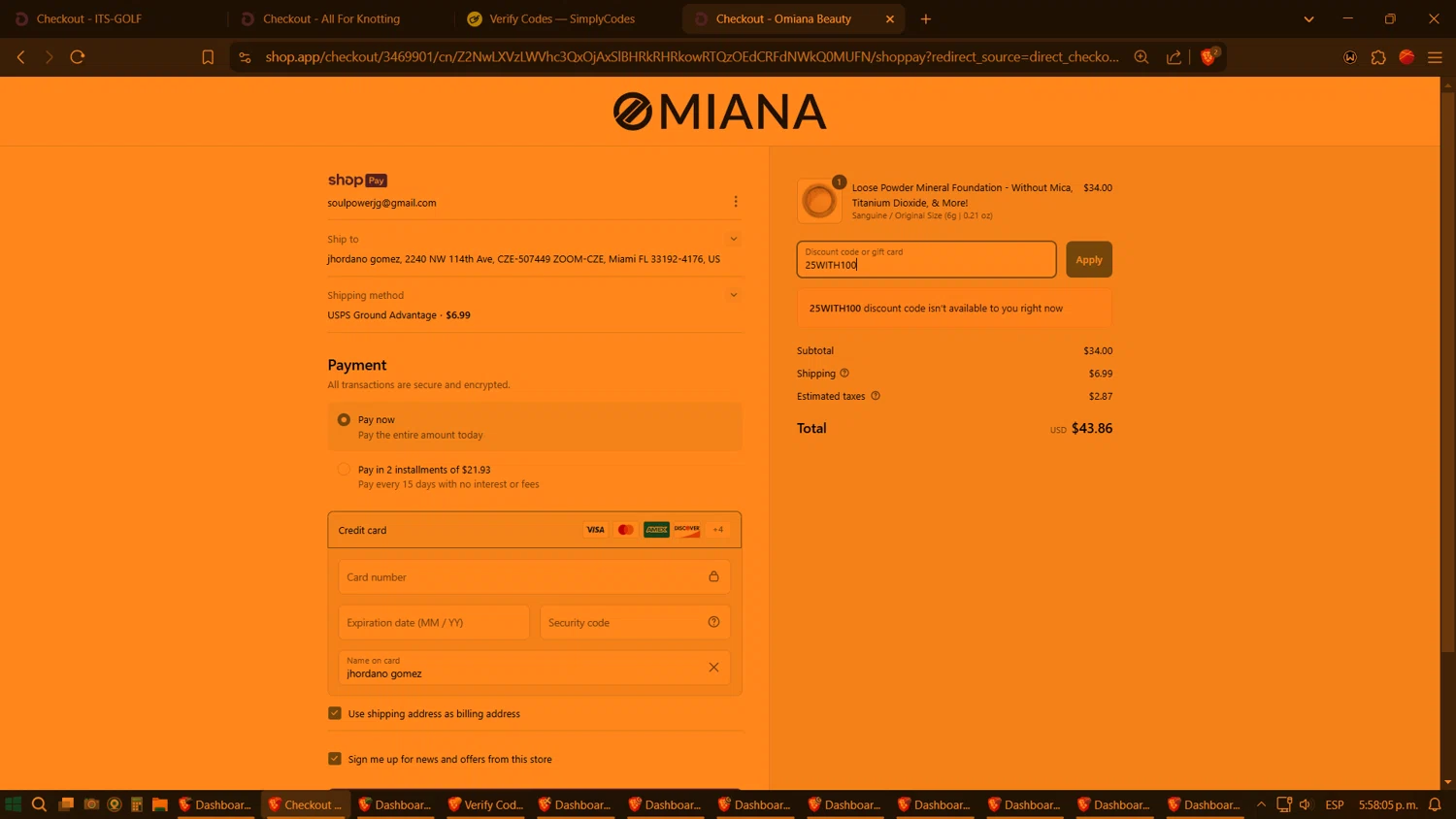Click the Estimated taxes help icon
1456x819 pixels.
click(876, 396)
